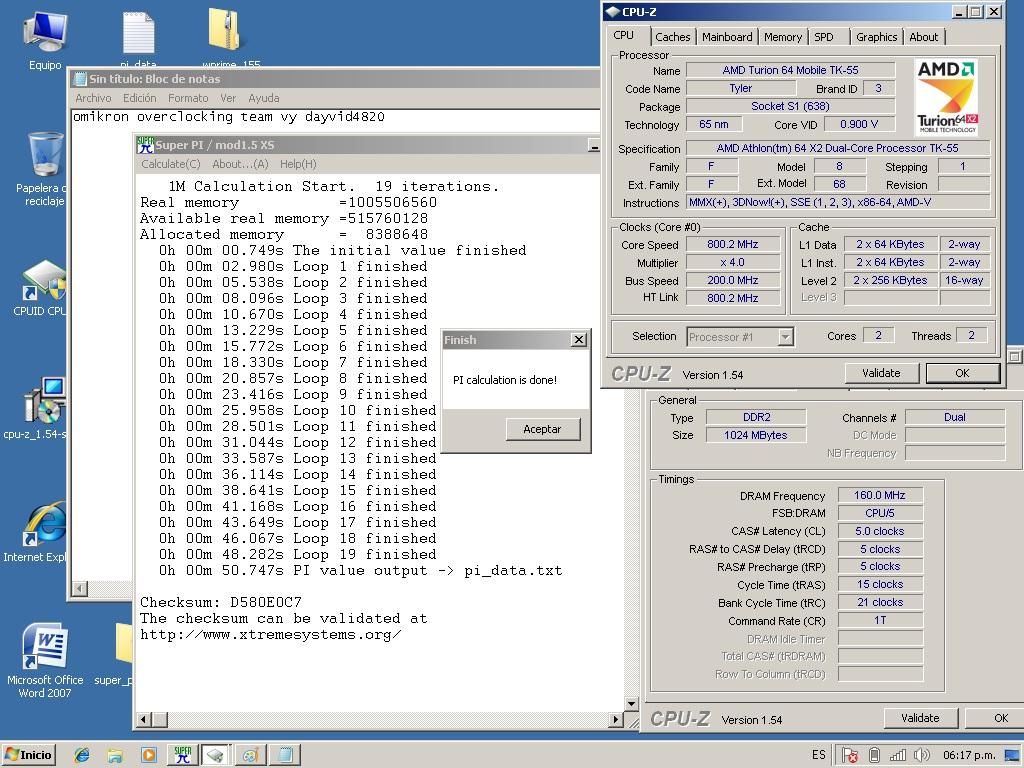The image size is (1024, 768).
Task: Switch to Super PI taskbar button
Action: [x=182, y=755]
